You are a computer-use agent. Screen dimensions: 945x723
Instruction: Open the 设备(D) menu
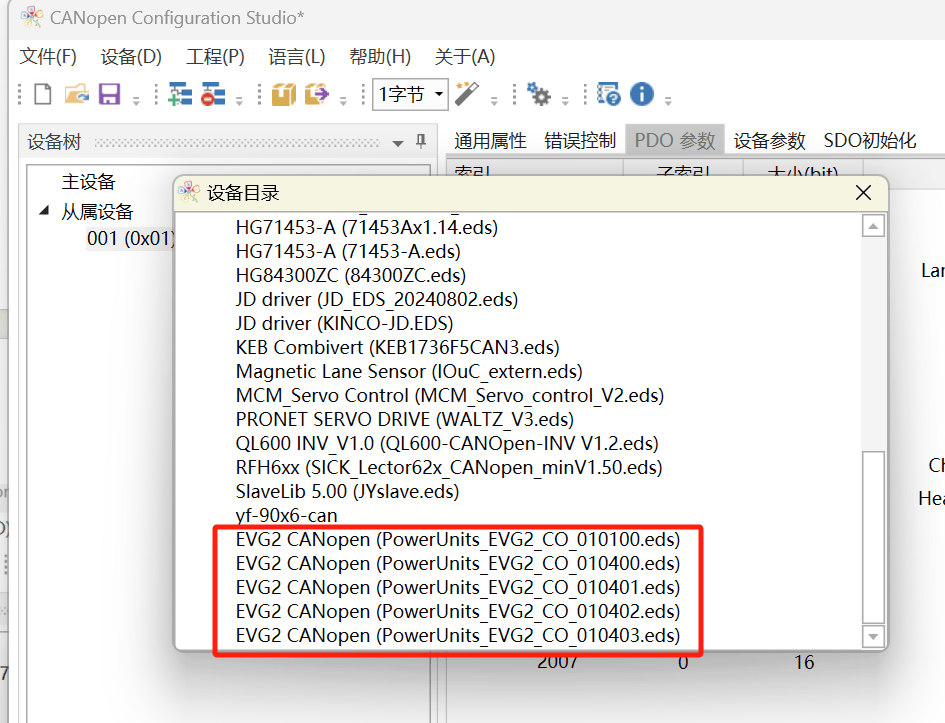[131, 57]
